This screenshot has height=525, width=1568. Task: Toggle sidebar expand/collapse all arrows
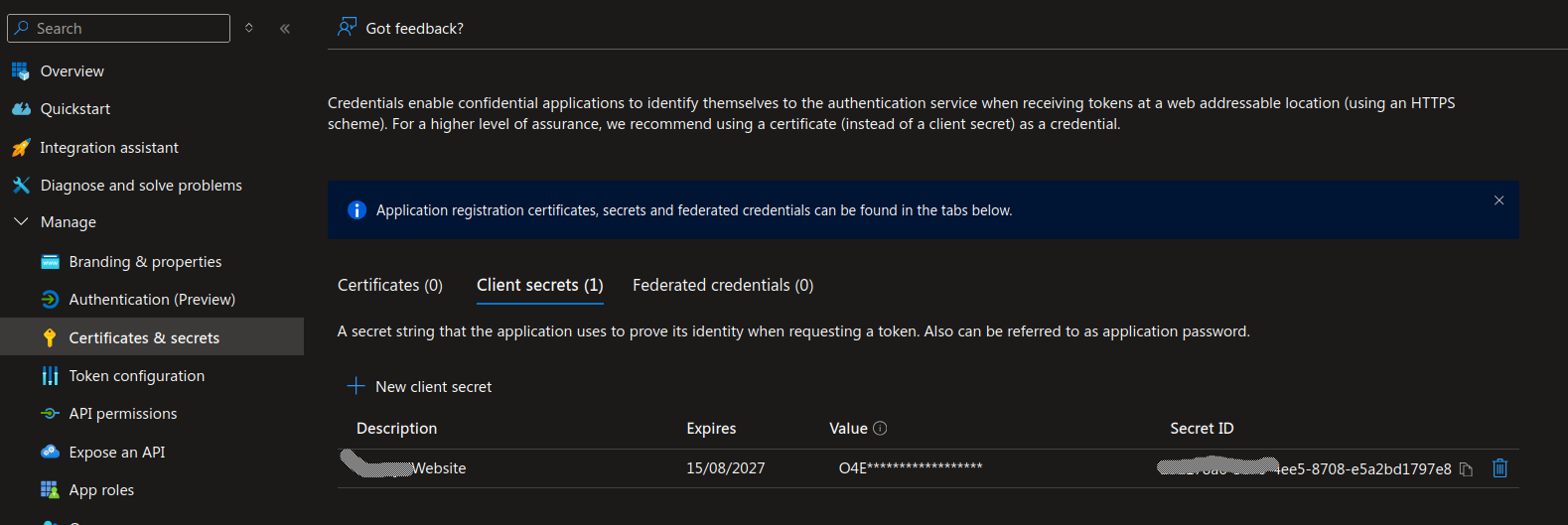pos(249,29)
